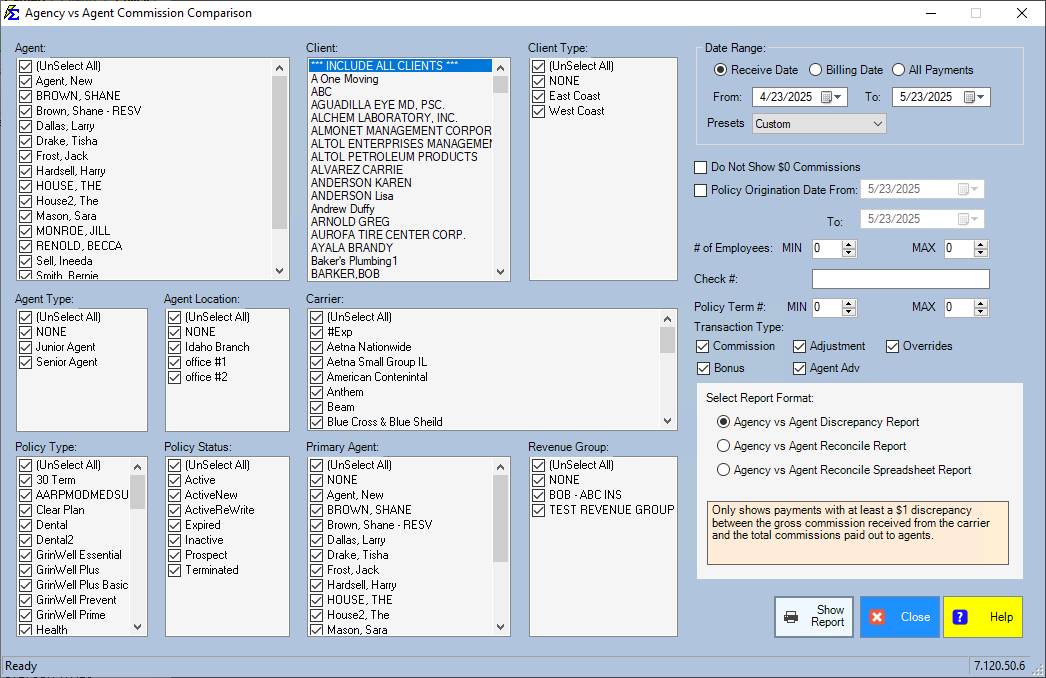Uncheck BROWN, SHANE in the Agent list
The image size is (1046, 678).
[23, 96]
